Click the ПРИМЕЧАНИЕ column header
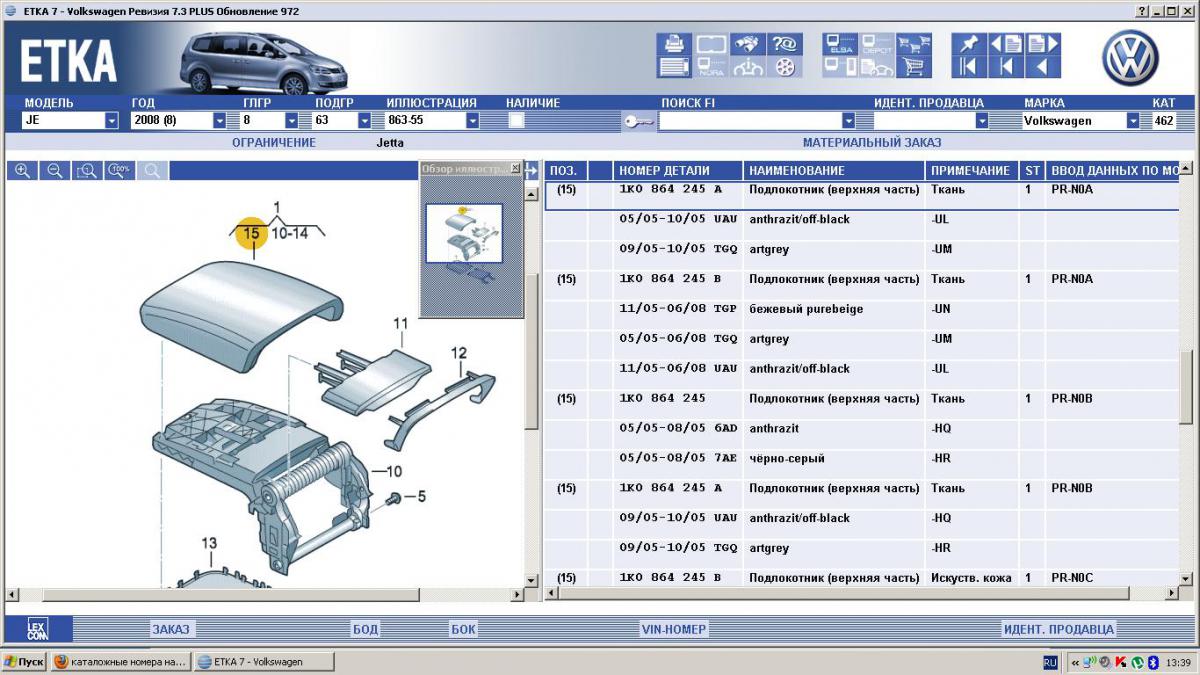1200x675 pixels. (972, 171)
